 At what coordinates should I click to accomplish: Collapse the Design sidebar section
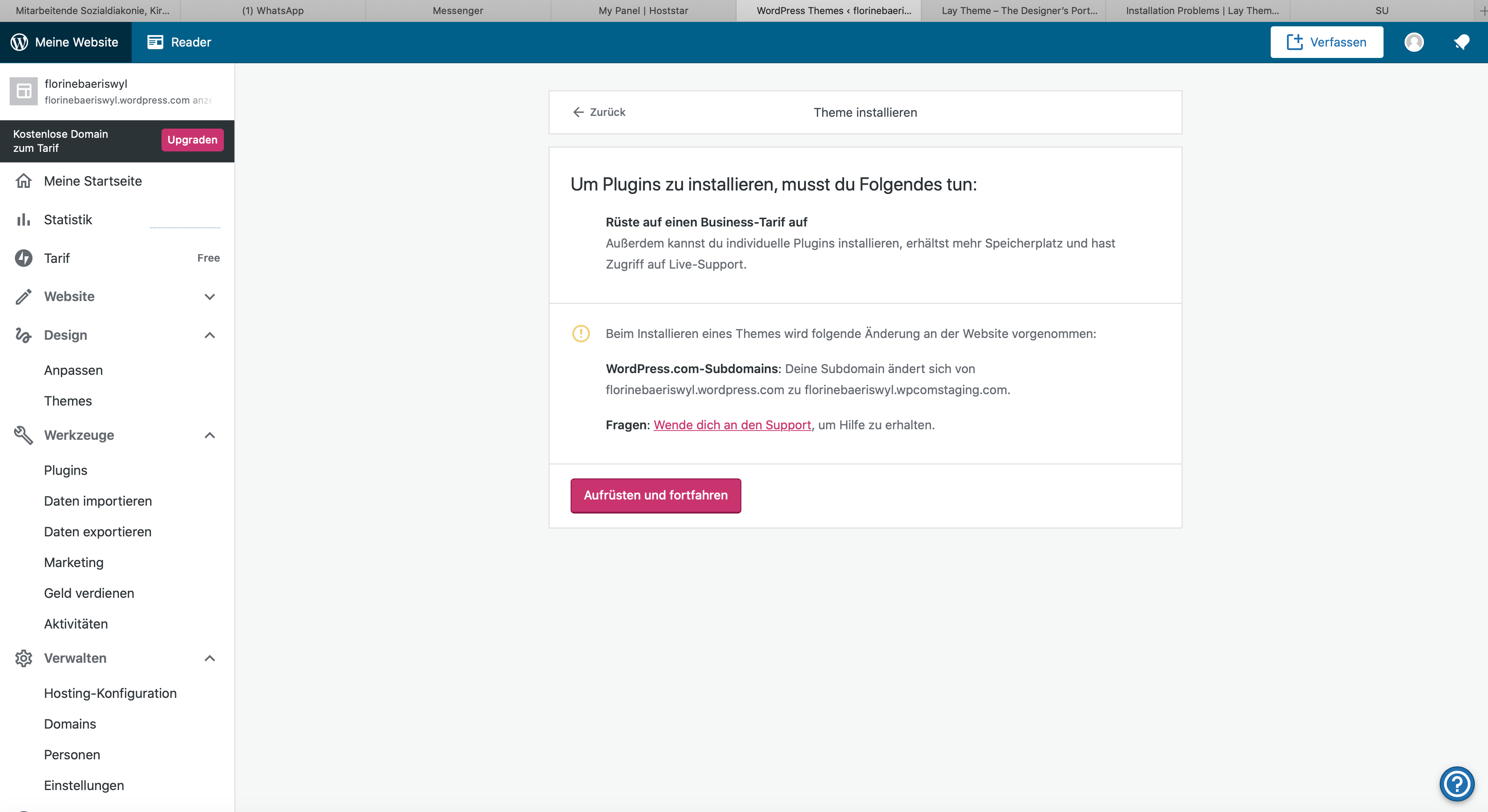210,335
